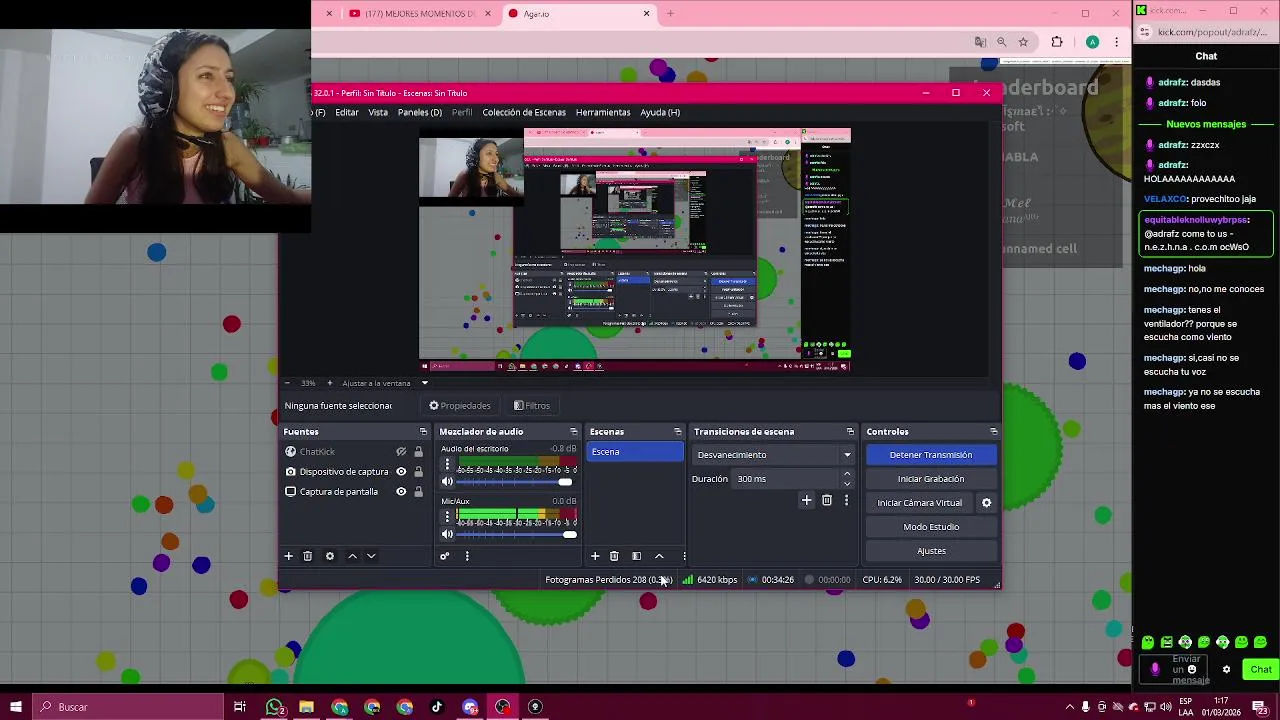Image resolution: width=1280 pixels, height=720 pixels.
Task: Open Chrome extensions puzzle icon
Action: 1057,42
